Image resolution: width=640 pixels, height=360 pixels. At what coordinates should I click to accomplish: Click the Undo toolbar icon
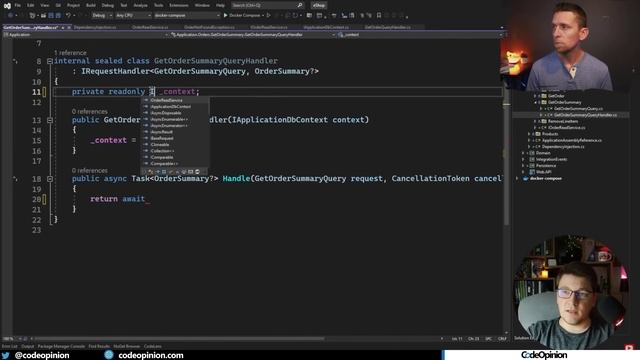coord(68,16)
